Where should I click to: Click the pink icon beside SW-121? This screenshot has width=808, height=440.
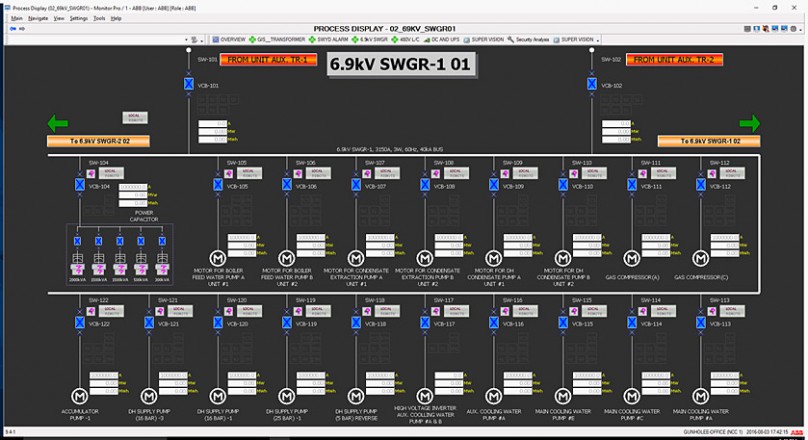coord(160,311)
